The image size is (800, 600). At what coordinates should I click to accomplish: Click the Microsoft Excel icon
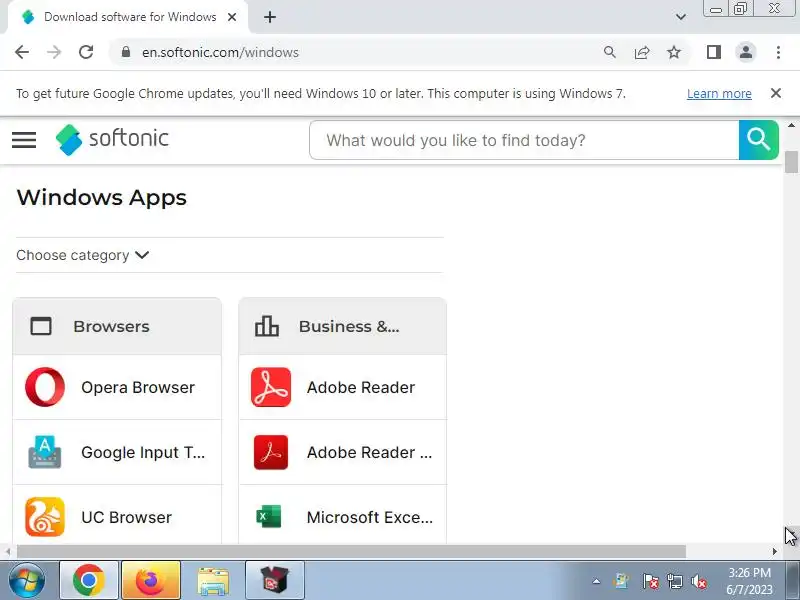pyautogui.click(x=269, y=516)
